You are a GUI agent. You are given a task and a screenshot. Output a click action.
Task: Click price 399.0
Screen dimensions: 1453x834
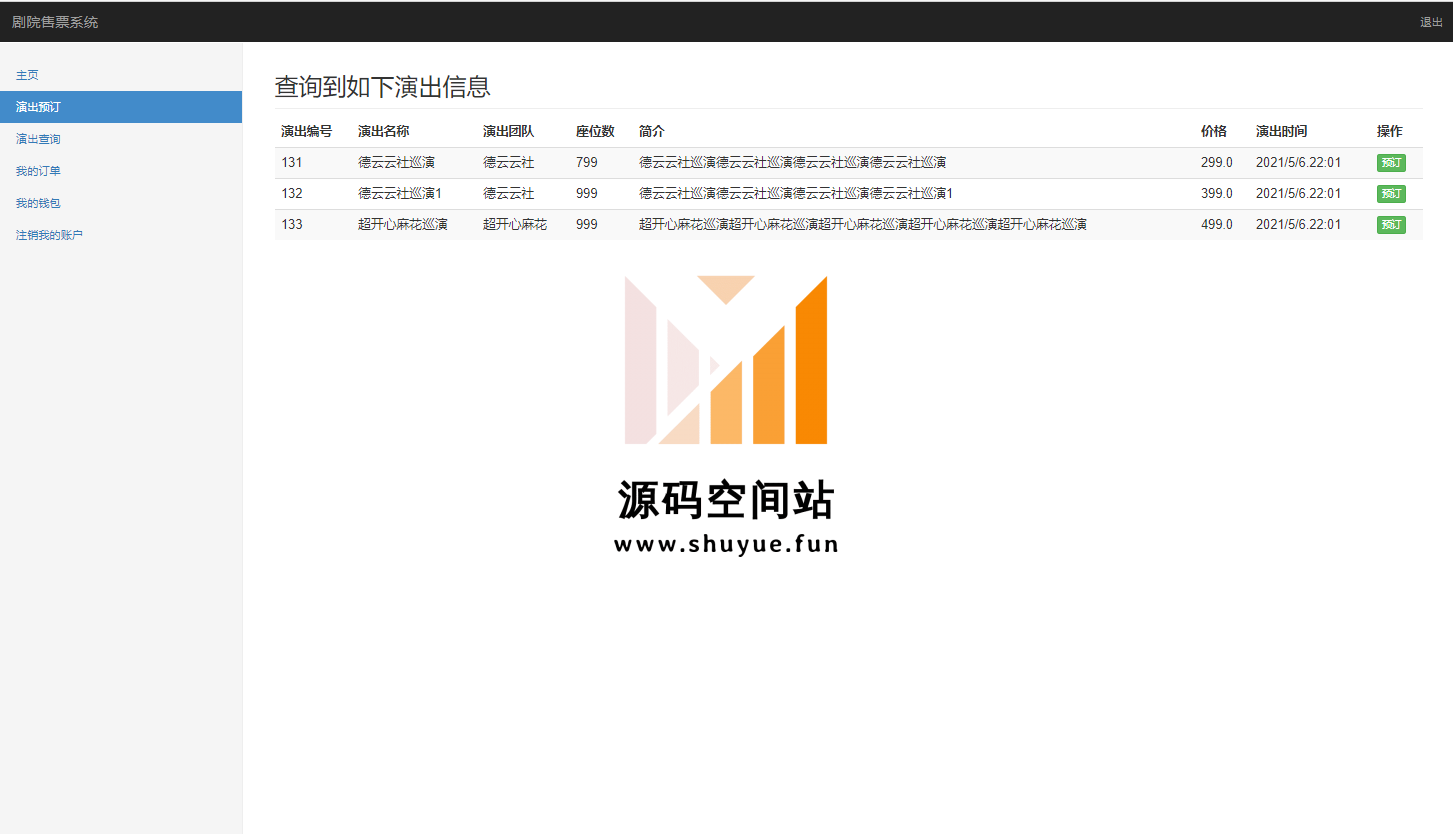(1217, 194)
